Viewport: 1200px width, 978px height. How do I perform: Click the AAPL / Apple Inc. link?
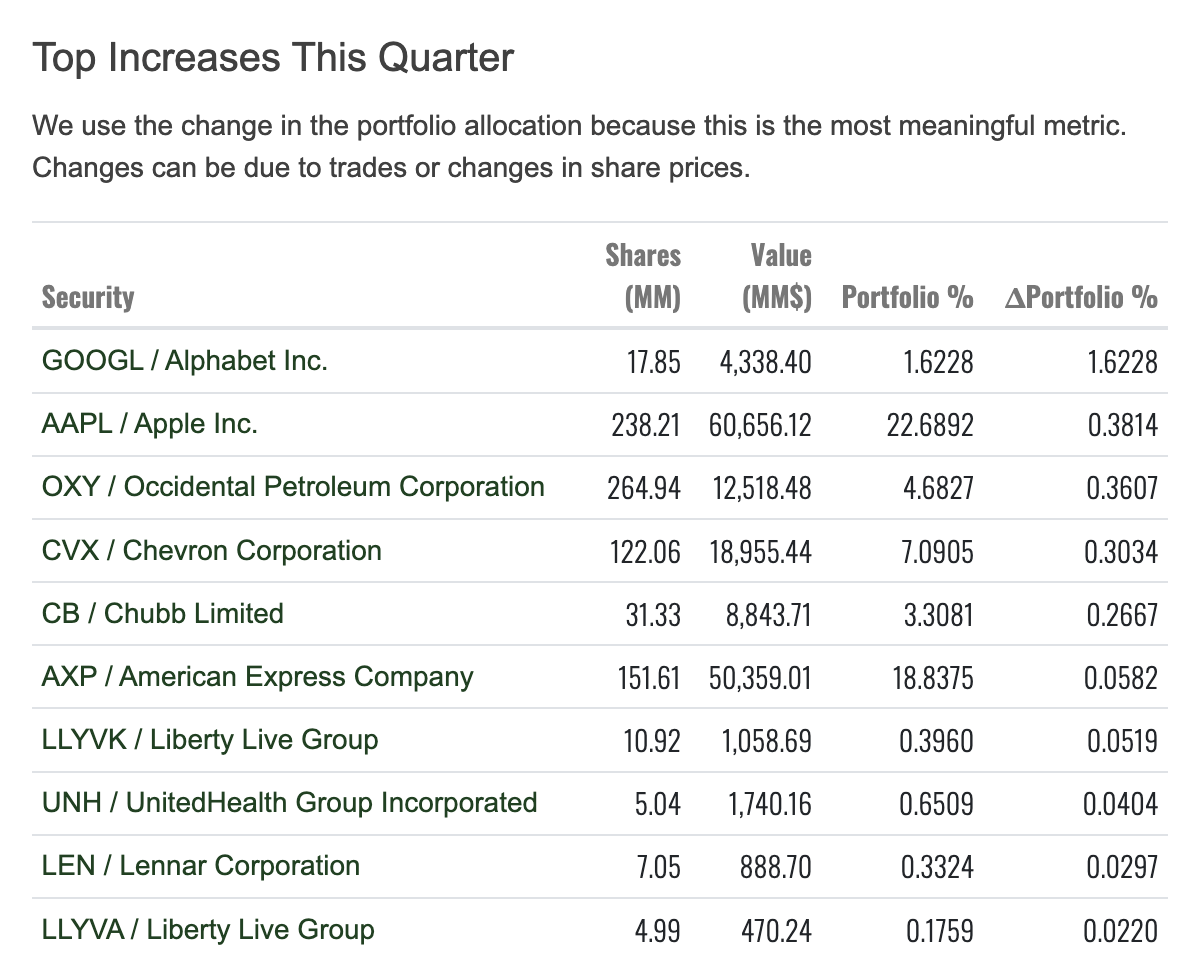(x=150, y=423)
